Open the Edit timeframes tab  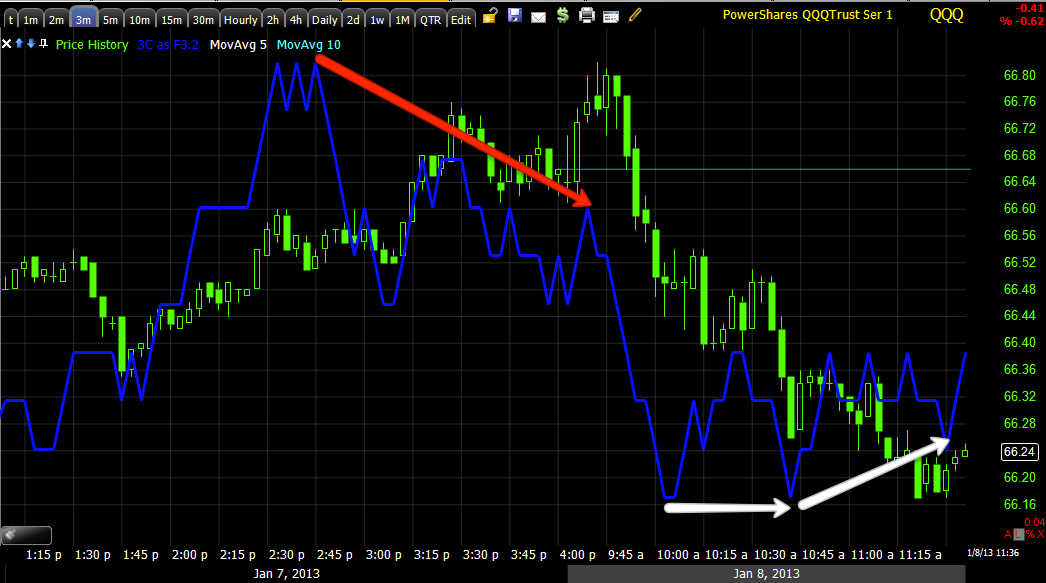(461, 19)
